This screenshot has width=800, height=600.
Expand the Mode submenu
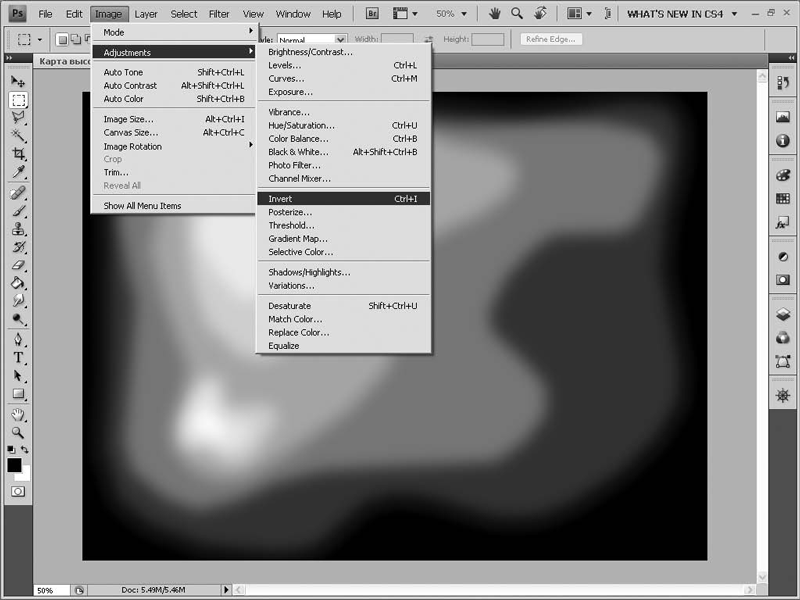(x=174, y=32)
